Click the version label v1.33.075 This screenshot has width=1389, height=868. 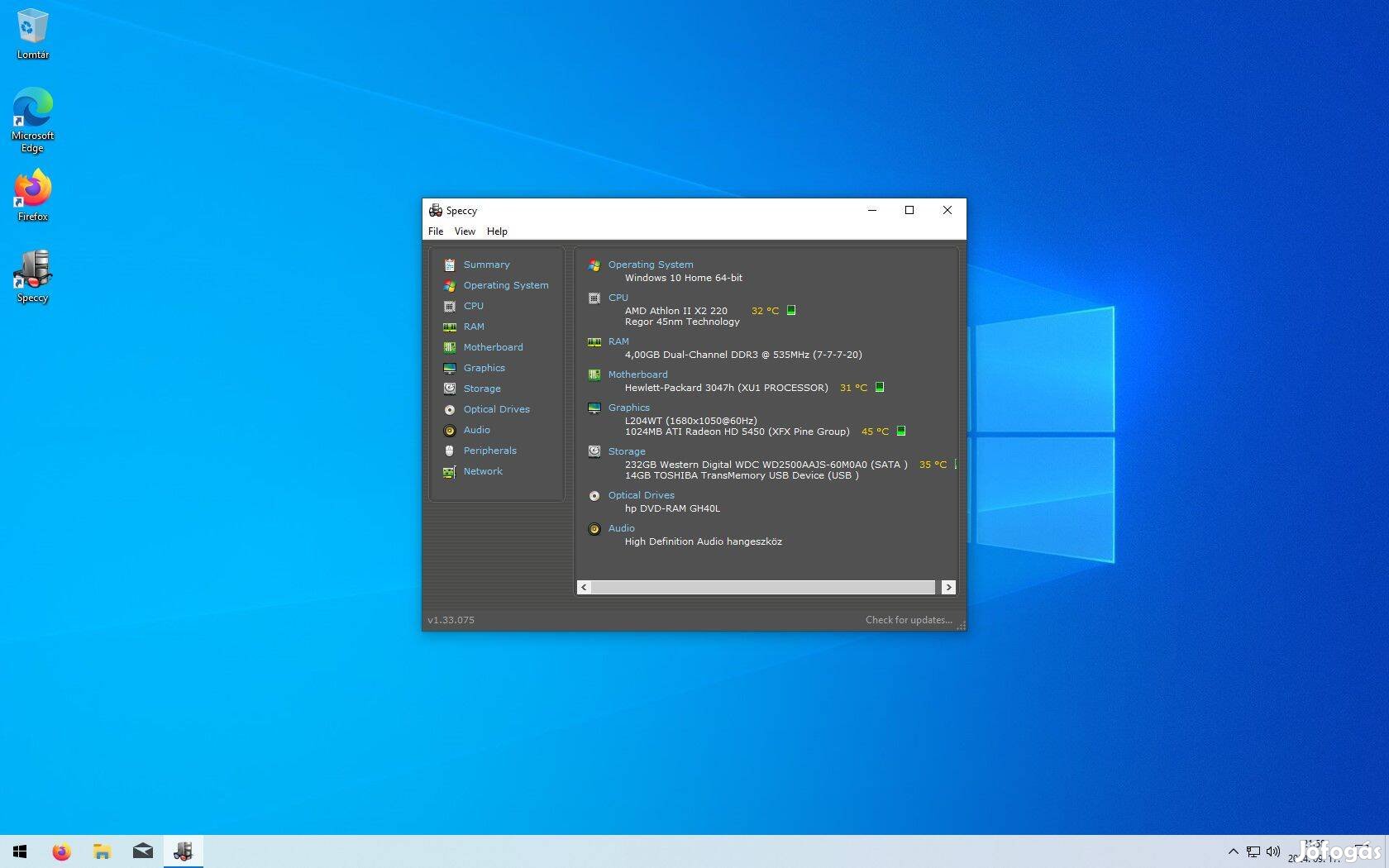pyautogui.click(x=451, y=620)
